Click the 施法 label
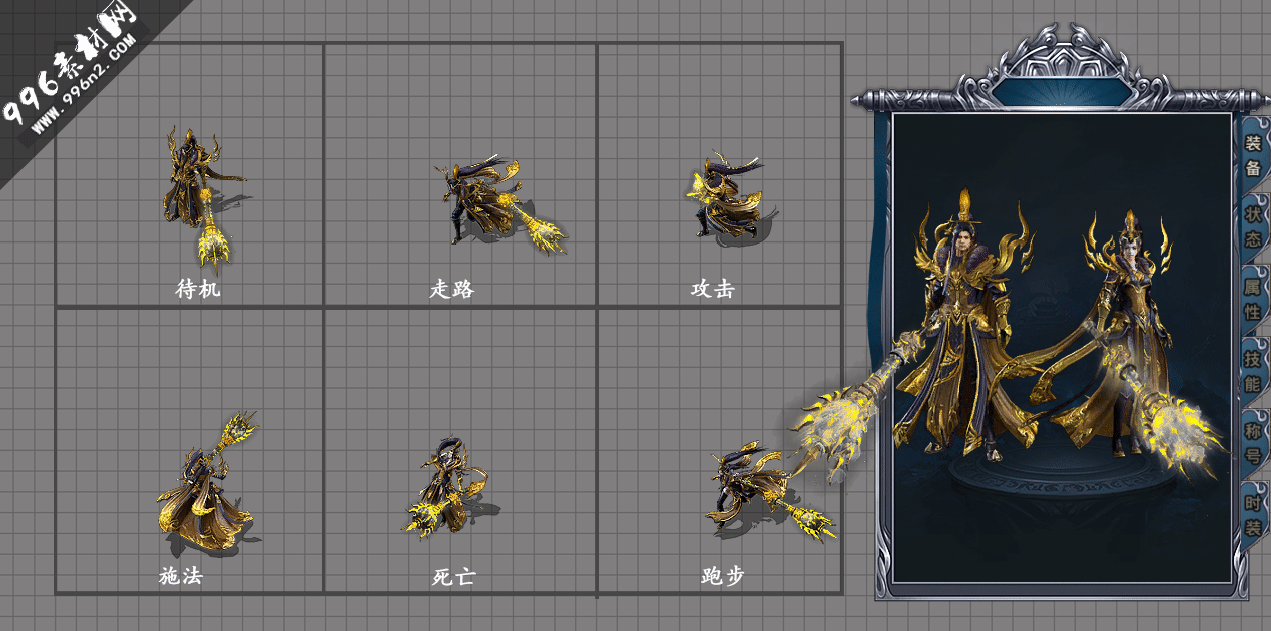Viewport: 1271px width, 631px height. click(x=181, y=576)
